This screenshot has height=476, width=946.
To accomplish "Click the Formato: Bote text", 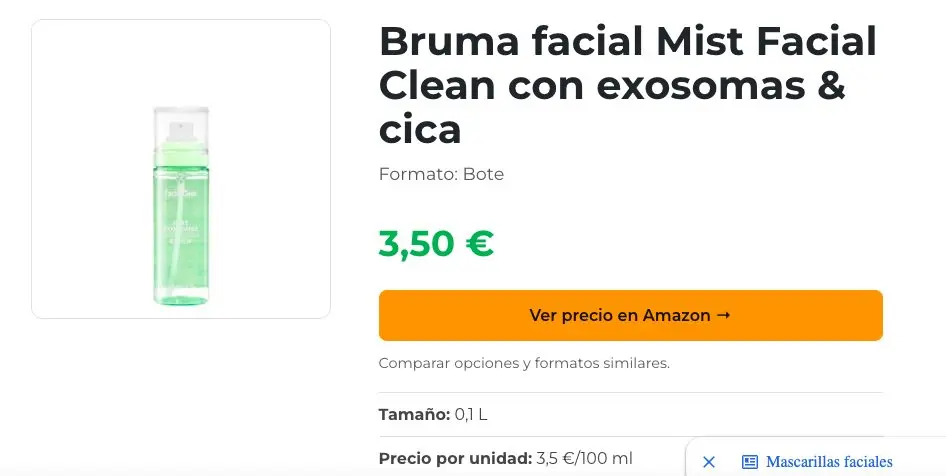I will [x=441, y=174].
